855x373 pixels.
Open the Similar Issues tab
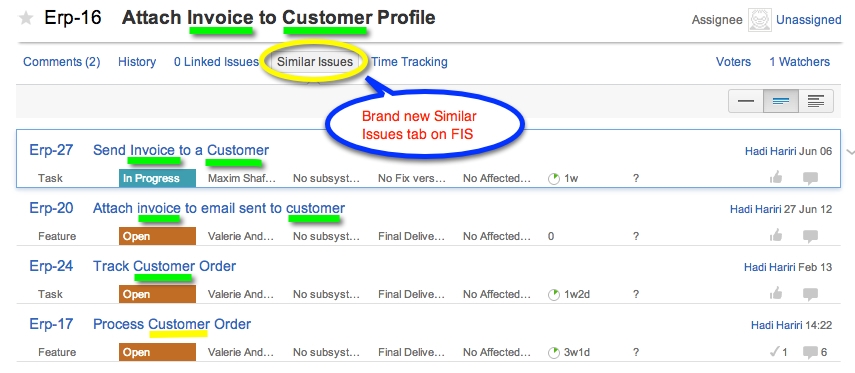coord(315,62)
